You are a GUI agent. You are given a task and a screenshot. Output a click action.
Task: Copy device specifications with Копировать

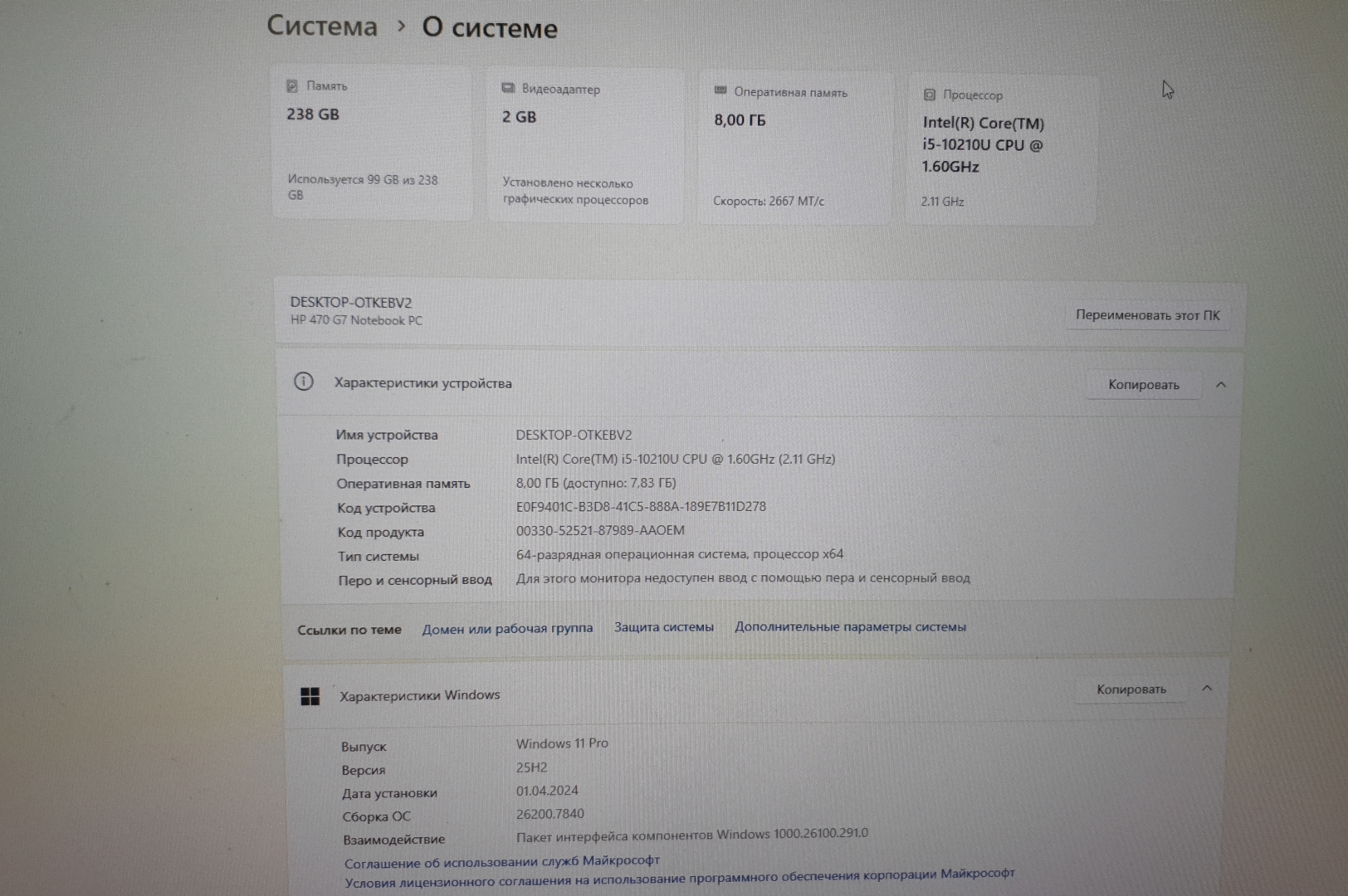pyautogui.click(x=1143, y=384)
